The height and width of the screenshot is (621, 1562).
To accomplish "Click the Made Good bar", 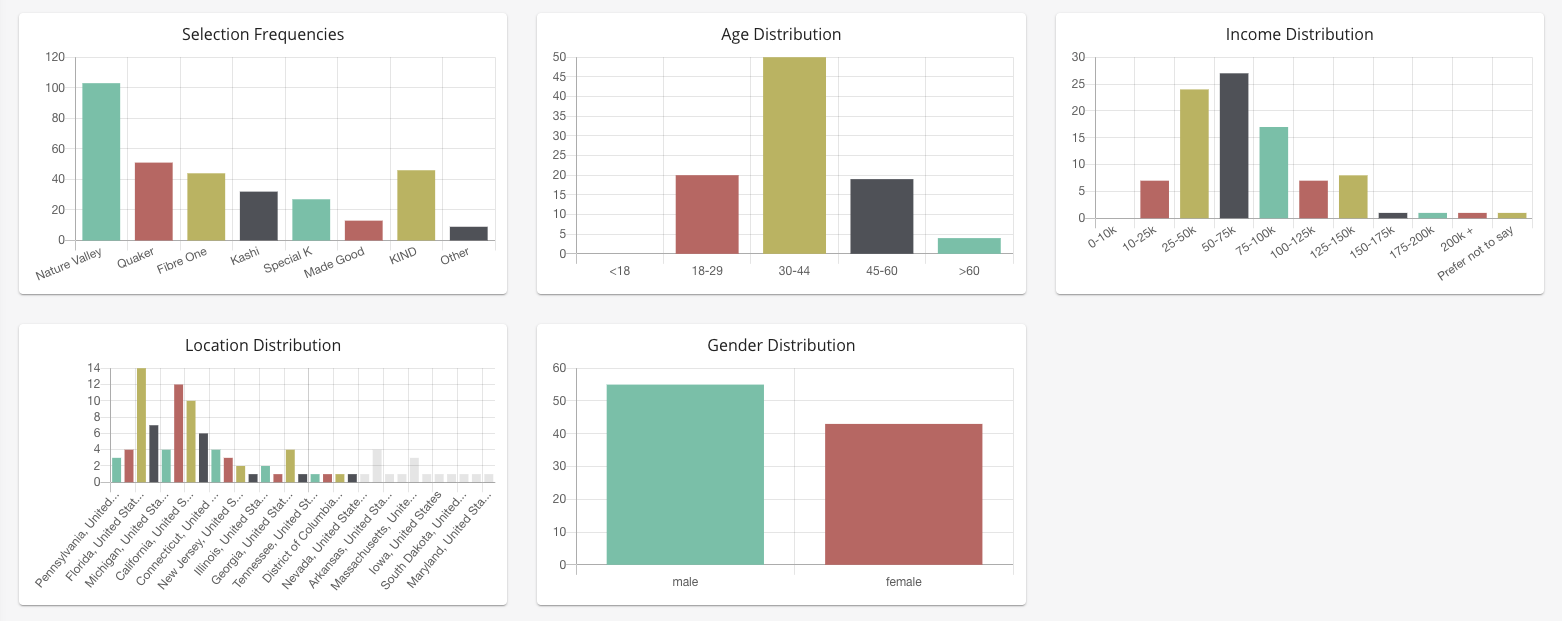I will (364, 231).
